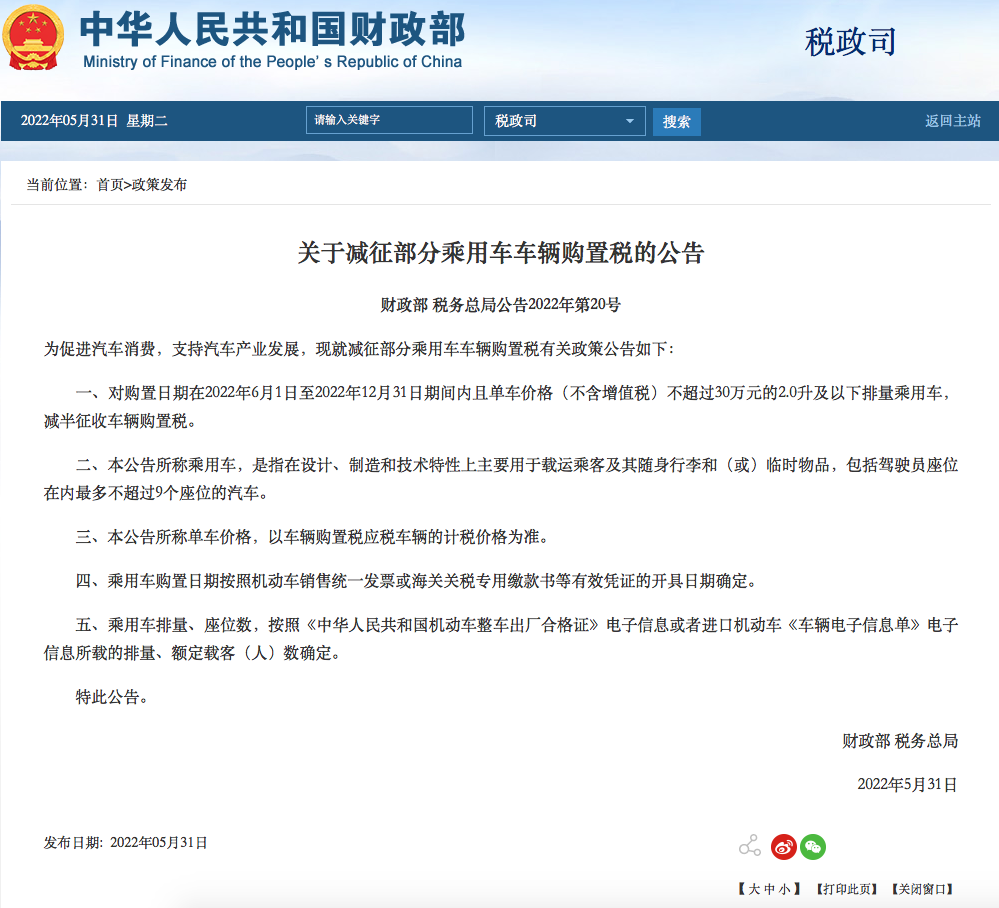Click the 中华人民共和国财政部 site title
This screenshot has width=999, height=908.
point(272,29)
